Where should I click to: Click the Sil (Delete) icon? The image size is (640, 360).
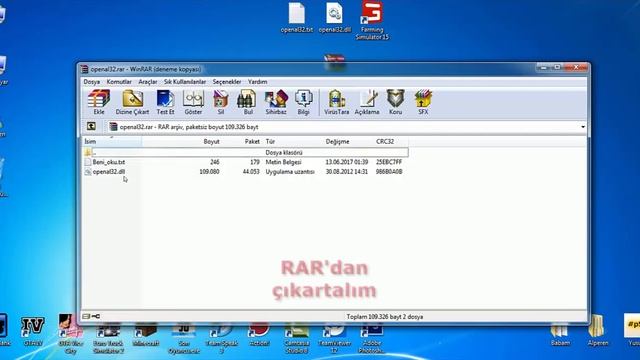click(x=220, y=102)
